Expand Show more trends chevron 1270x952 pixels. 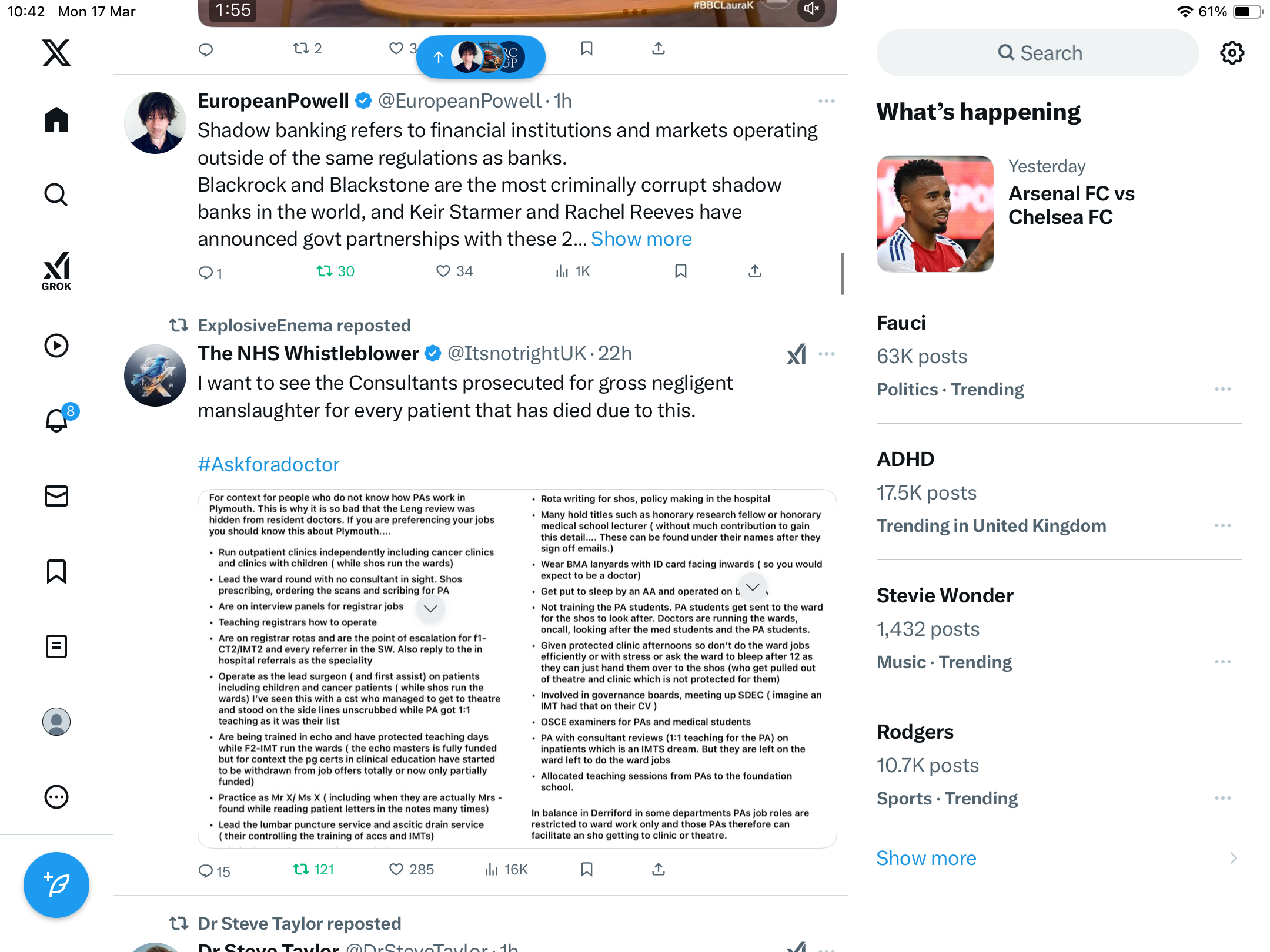pyautogui.click(x=1233, y=858)
